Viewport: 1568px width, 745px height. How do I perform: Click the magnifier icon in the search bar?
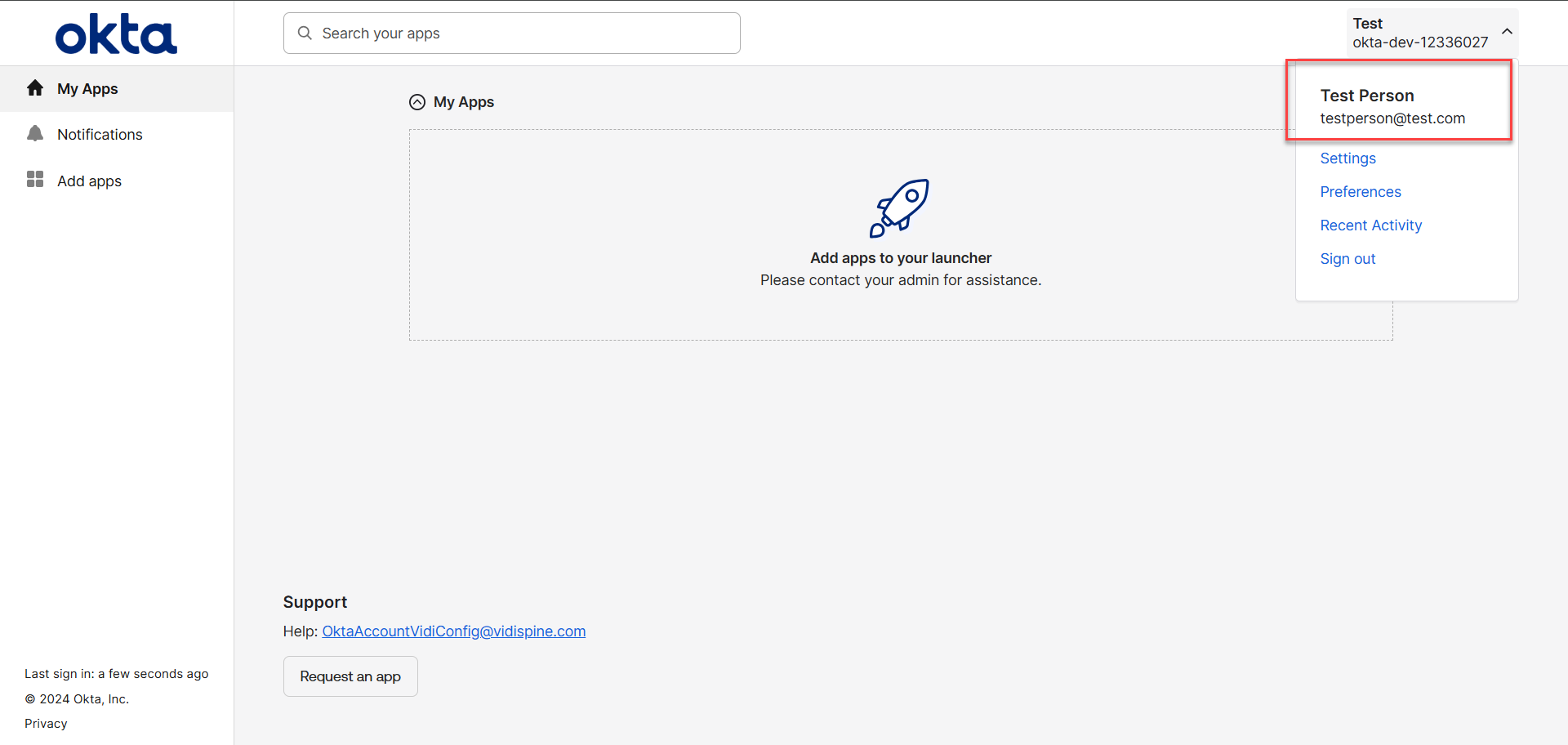(x=305, y=33)
